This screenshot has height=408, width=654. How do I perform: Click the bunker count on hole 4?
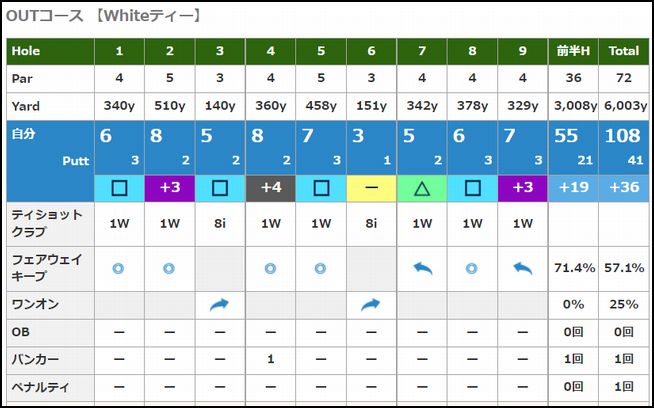click(271, 358)
